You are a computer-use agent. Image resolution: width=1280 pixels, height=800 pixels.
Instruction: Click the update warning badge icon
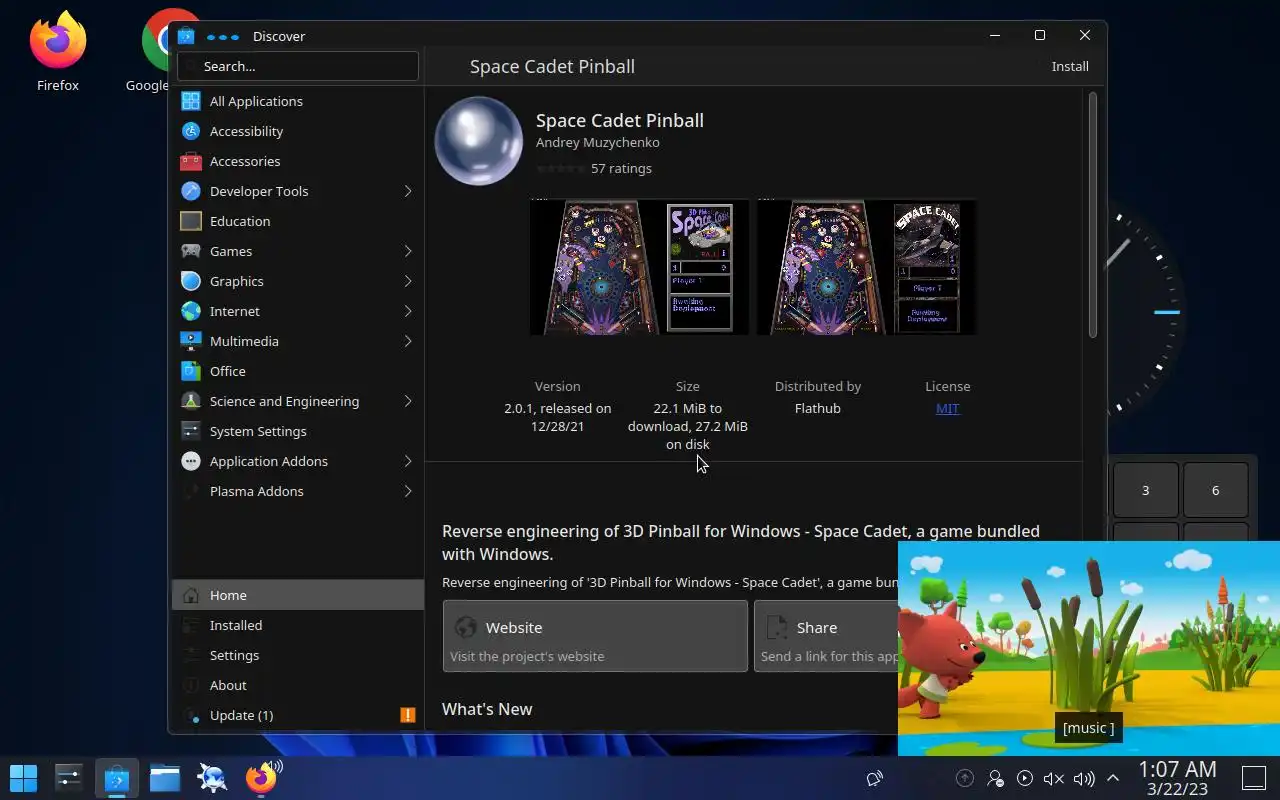point(408,715)
